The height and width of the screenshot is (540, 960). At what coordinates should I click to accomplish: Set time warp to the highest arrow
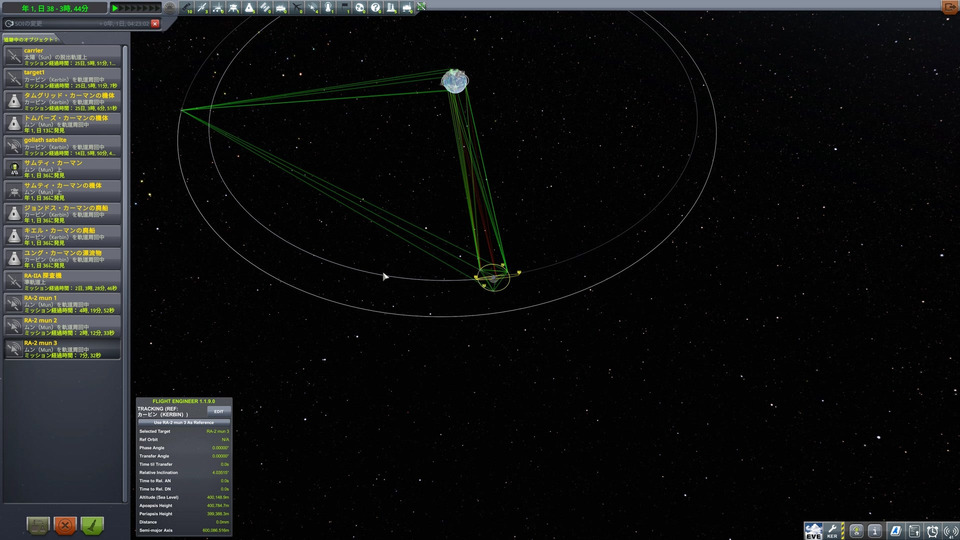(157, 8)
